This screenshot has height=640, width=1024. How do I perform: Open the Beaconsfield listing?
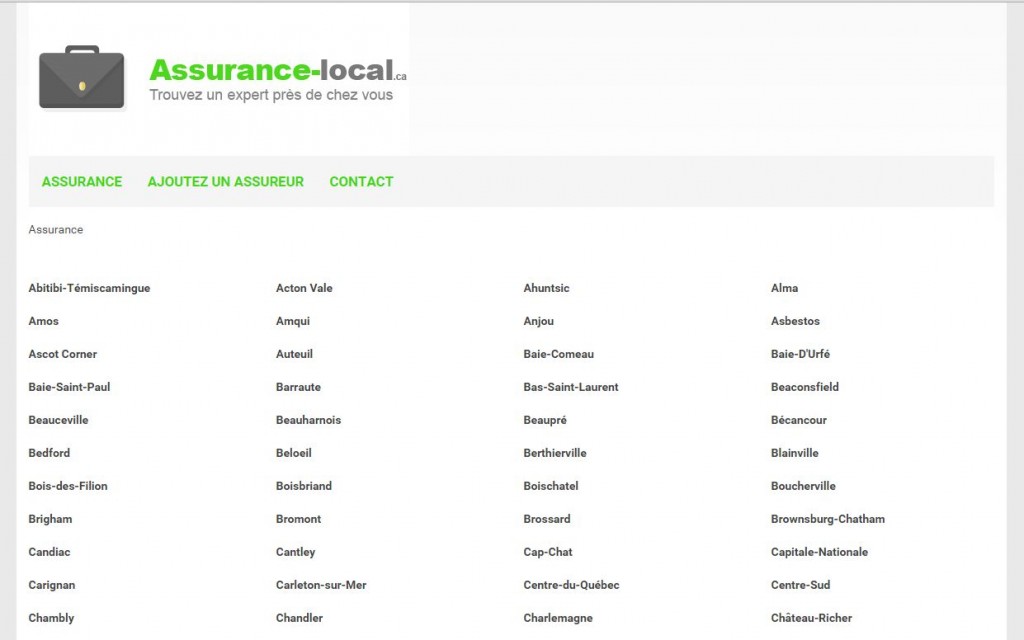(804, 387)
